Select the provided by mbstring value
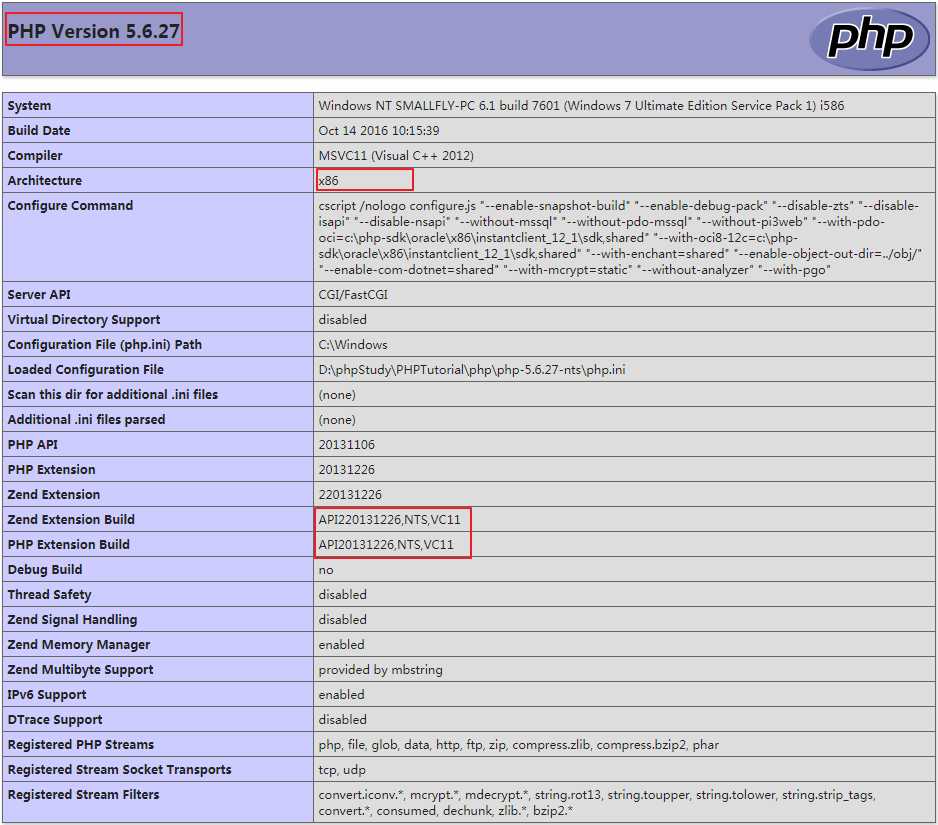This screenshot has height=825, width=938. [x=380, y=670]
